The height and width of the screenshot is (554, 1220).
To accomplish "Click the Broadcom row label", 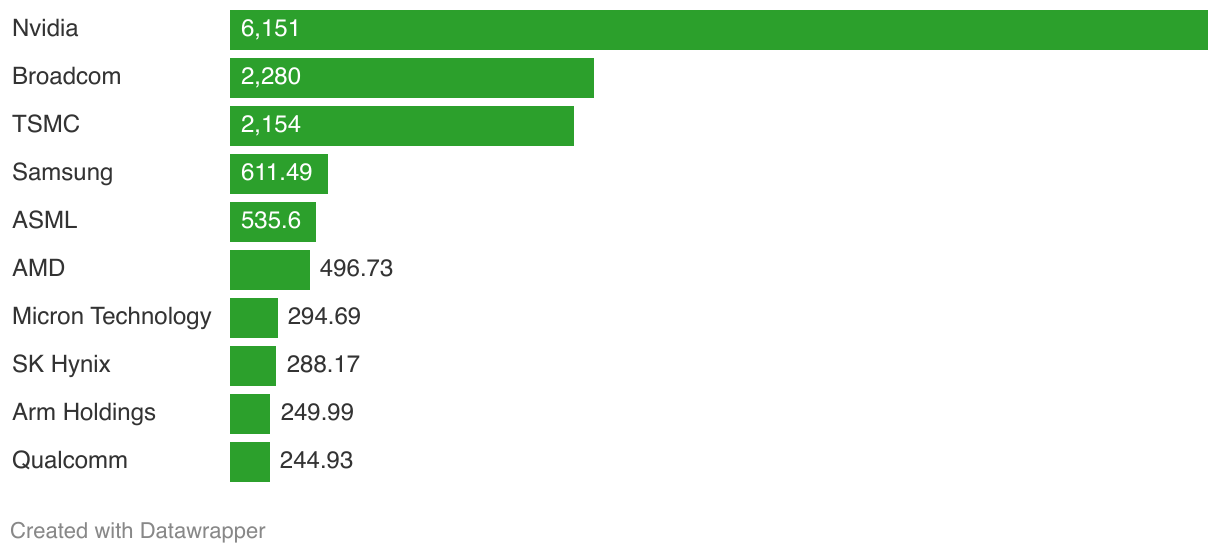I will pyautogui.click(x=66, y=77).
